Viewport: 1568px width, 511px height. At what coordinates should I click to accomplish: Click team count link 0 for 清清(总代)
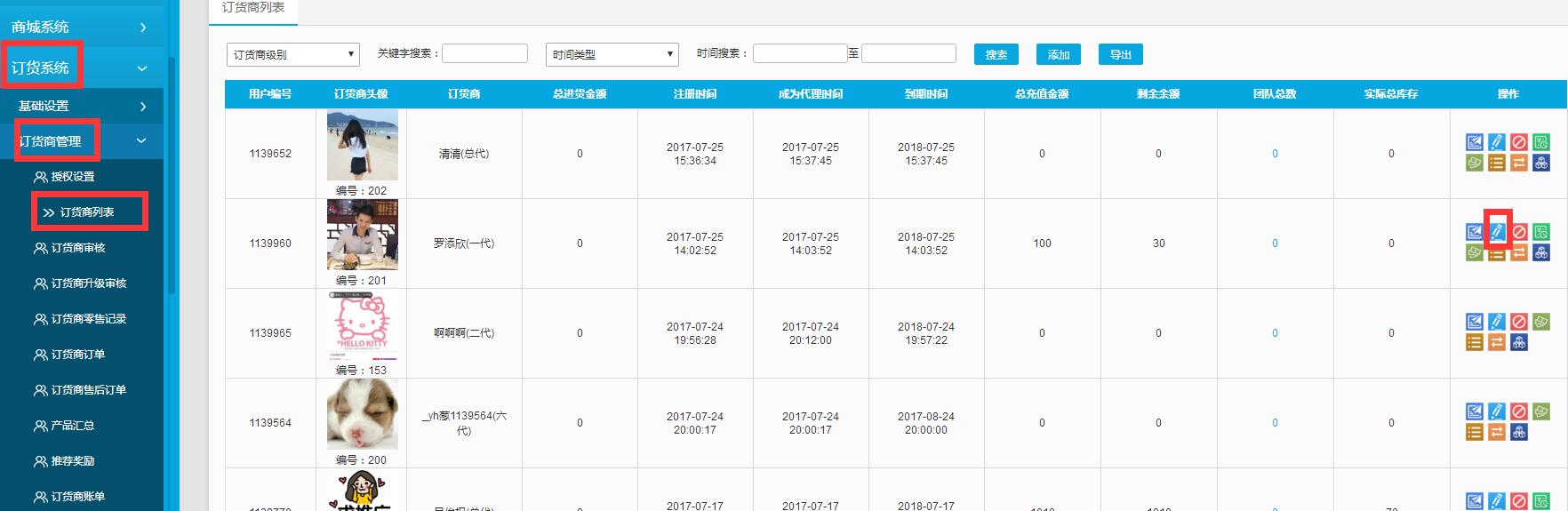pyautogui.click(x=1275, y=154)
